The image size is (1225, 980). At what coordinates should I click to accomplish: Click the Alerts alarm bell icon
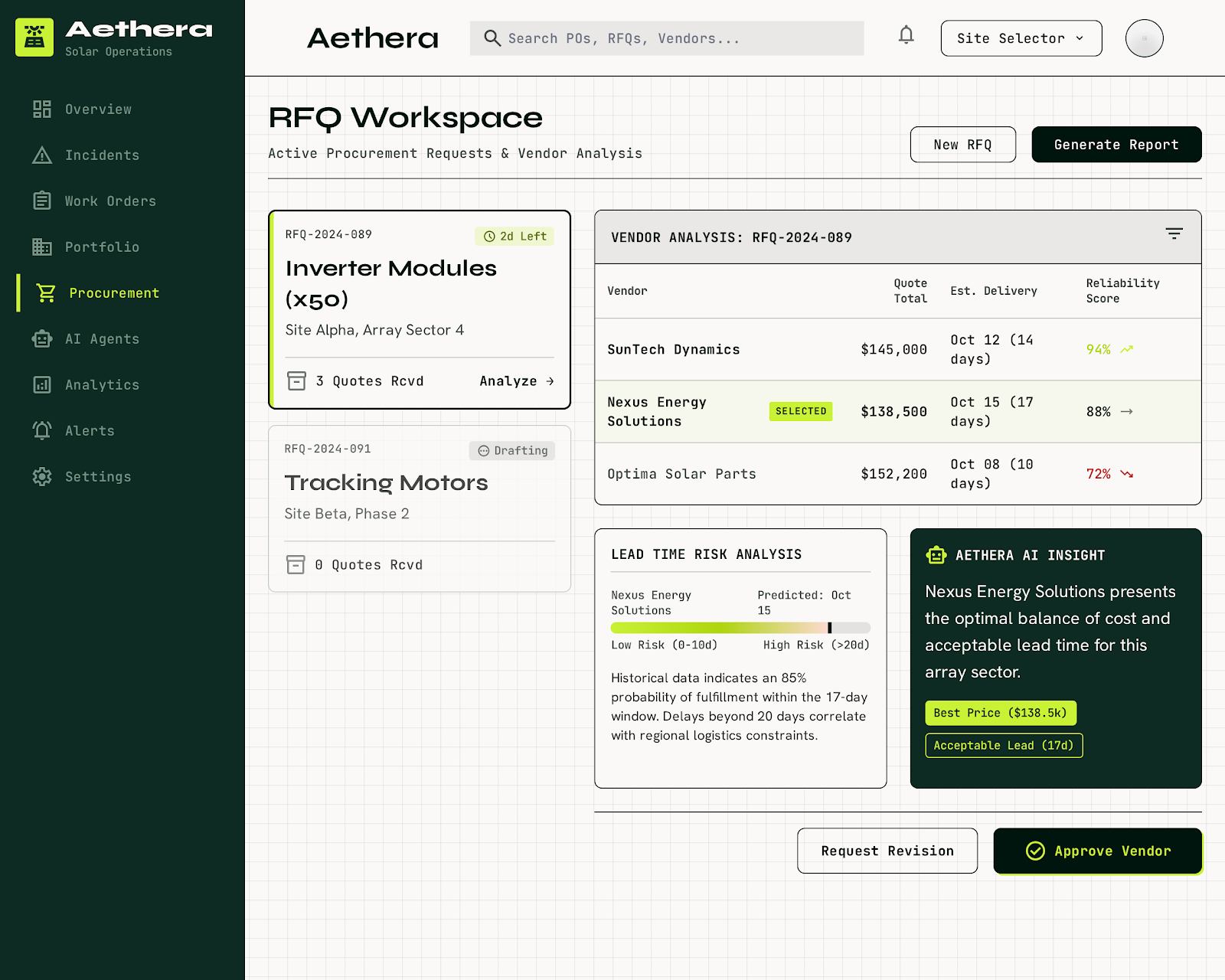point(42,431)
